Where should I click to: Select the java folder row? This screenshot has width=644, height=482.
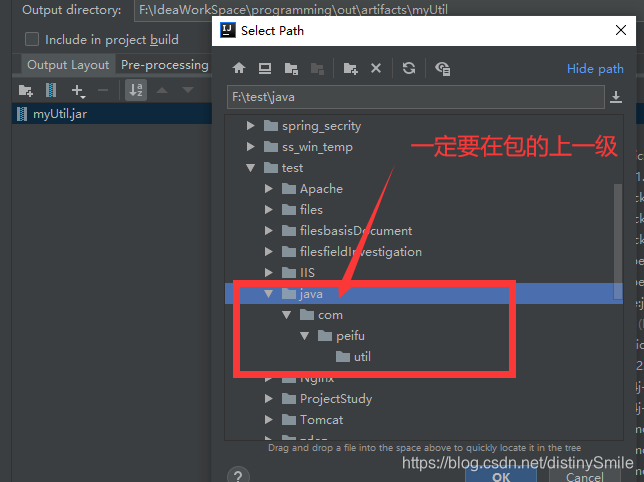tap(423, 294)
